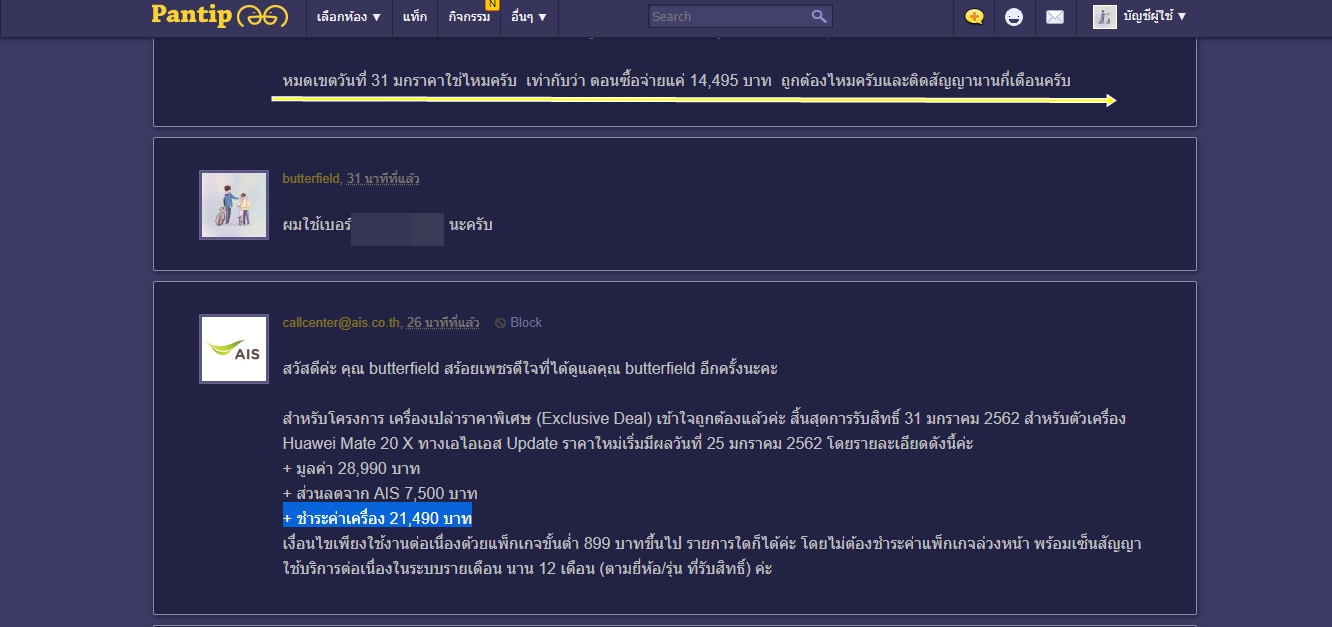Open the yellow chat bubble notifications icon

pyautogui.click(x=974, y=17)
